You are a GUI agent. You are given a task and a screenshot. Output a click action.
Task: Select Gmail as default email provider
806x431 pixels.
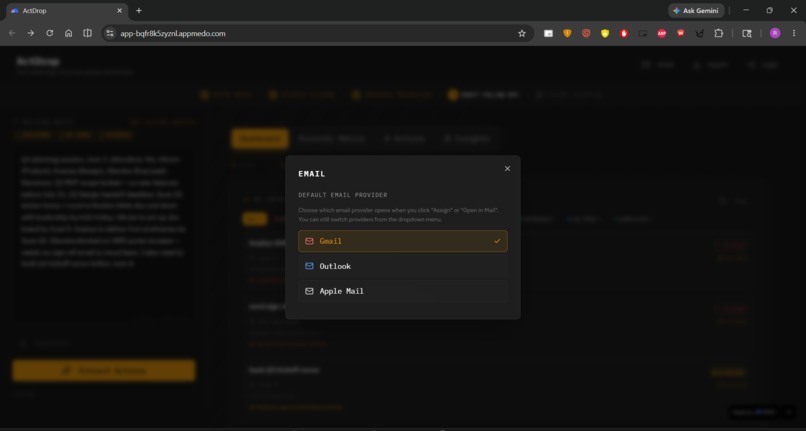(402, 241)
